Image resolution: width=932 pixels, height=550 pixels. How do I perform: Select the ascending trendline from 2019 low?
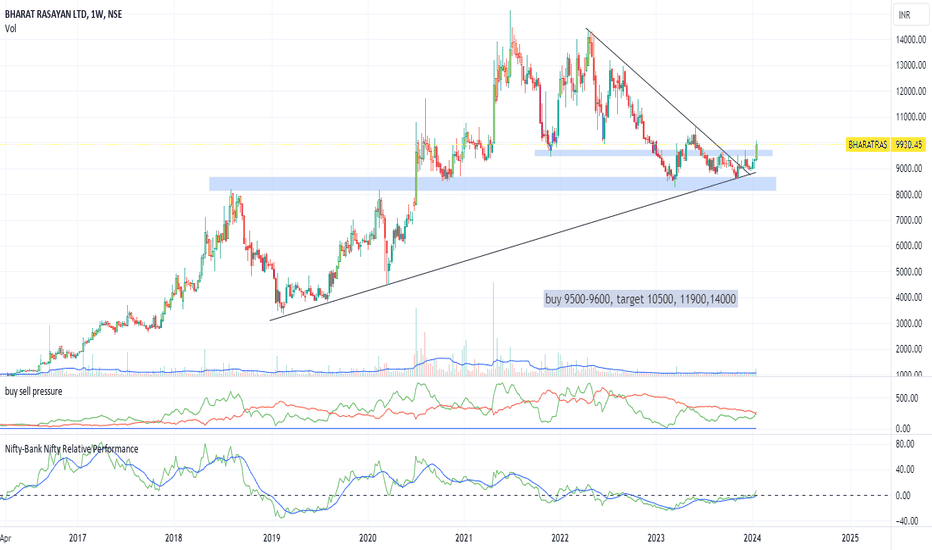click(x=511, y=247)
